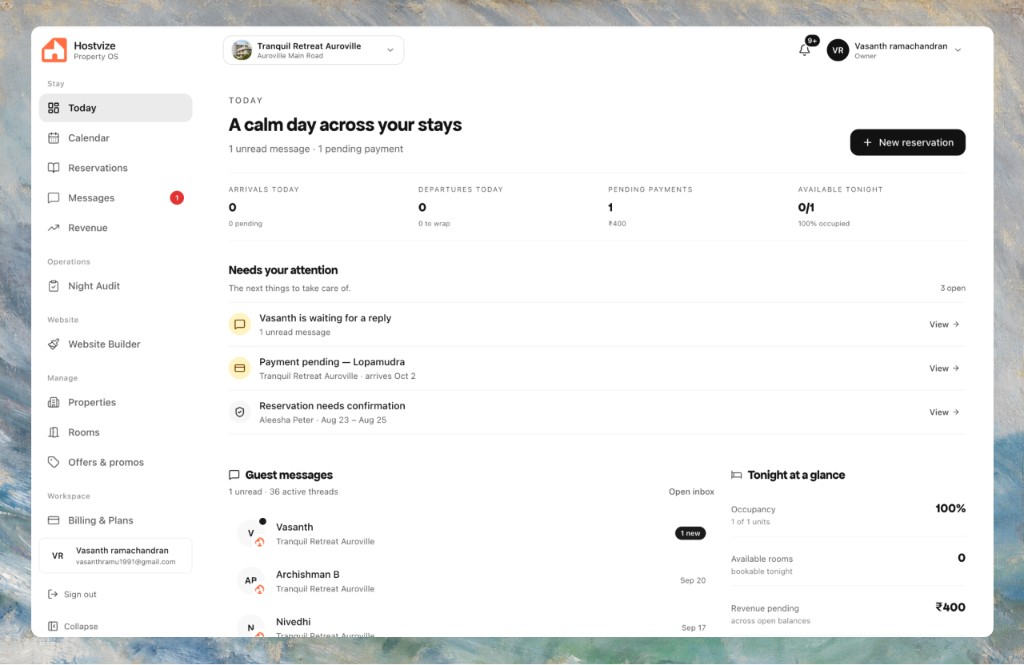Click the Properties building icon
The width and height of the screenshot is (1024, 665).
54,402
